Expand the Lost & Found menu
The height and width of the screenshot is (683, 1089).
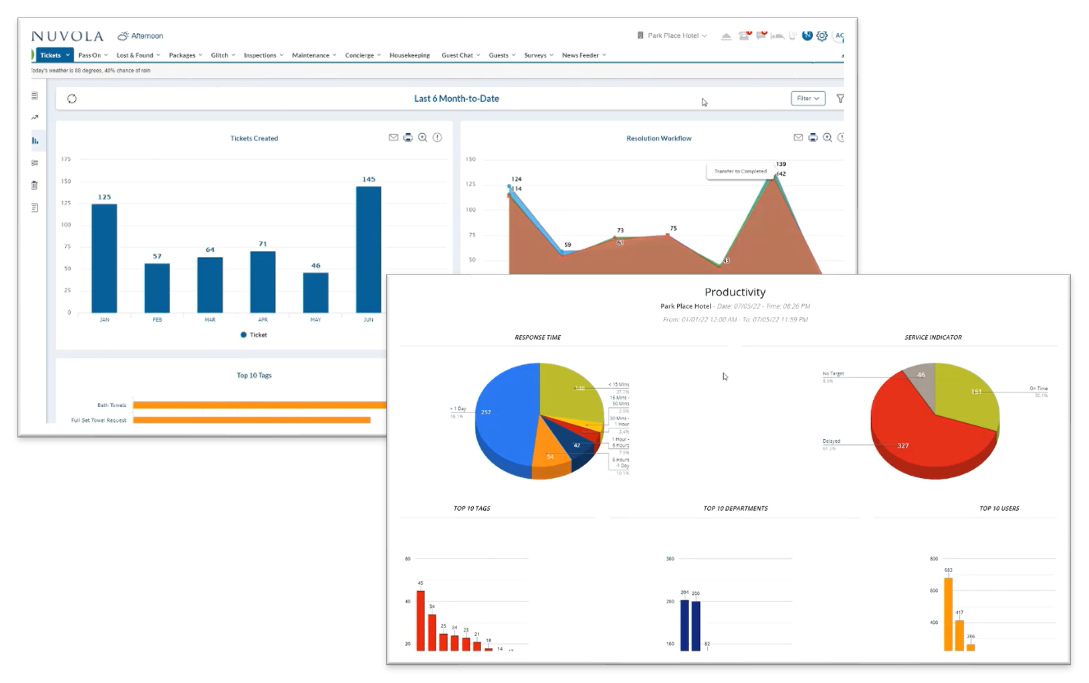138,55
